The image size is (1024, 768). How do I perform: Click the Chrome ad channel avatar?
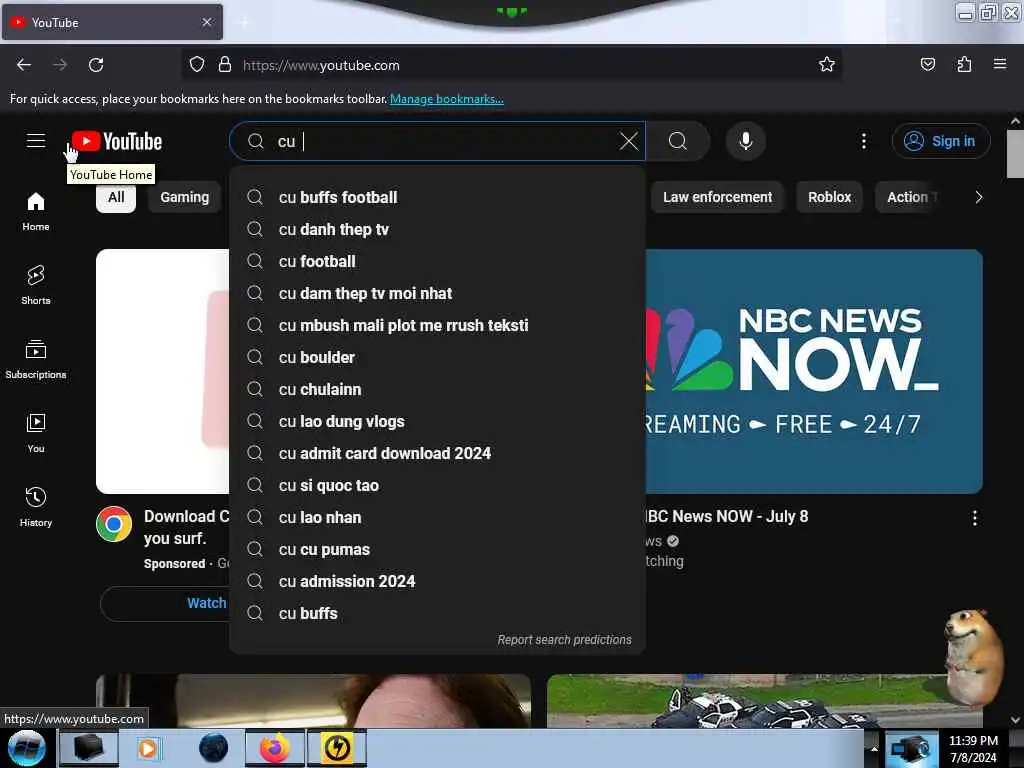[114, 524]
